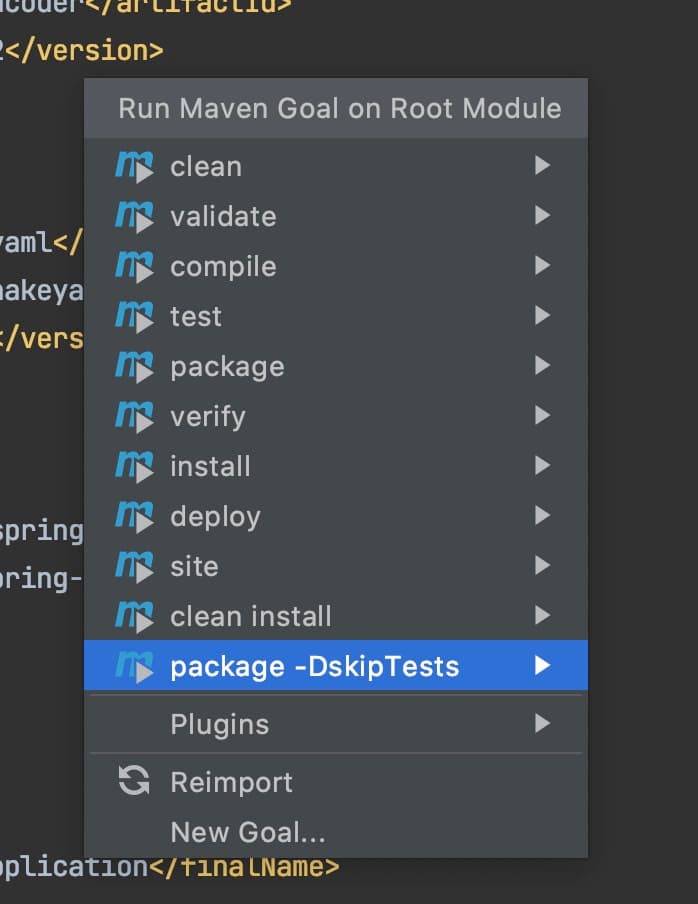Expand the package goal submenu arrow
This screenshot has width=698, height=904.
(542, 366)
